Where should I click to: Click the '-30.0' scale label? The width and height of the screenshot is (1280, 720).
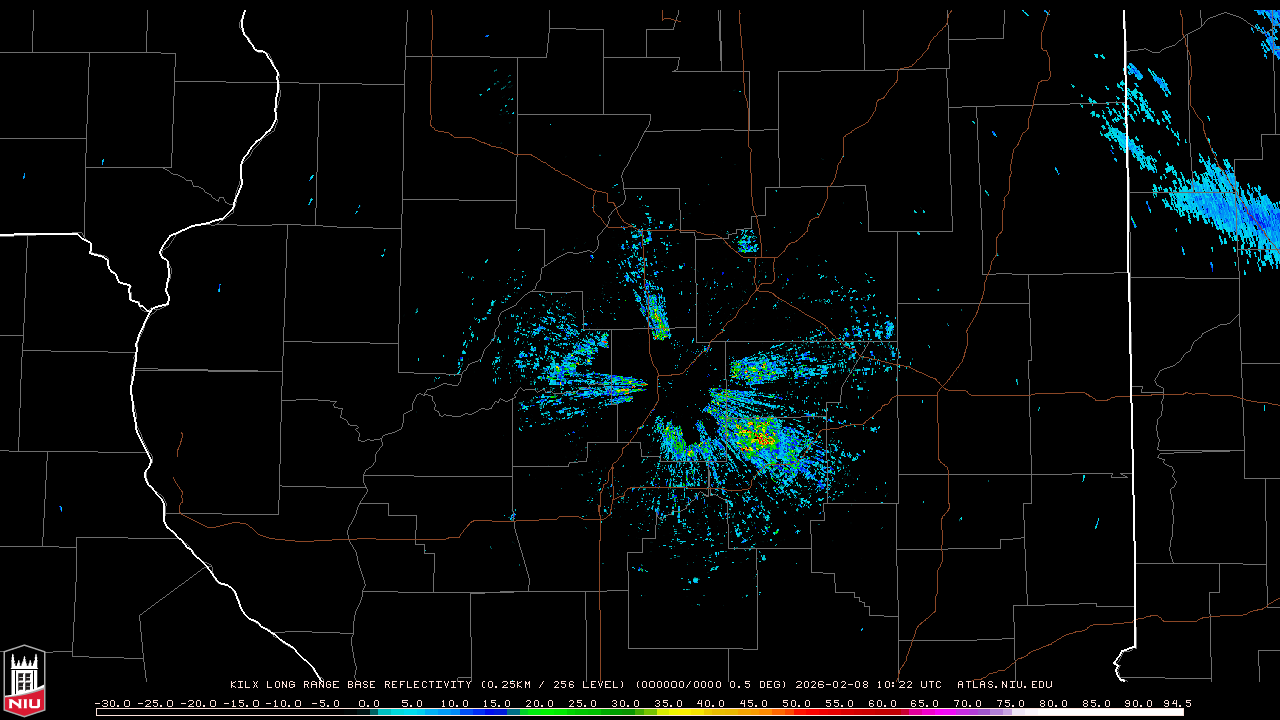point(113,703)
